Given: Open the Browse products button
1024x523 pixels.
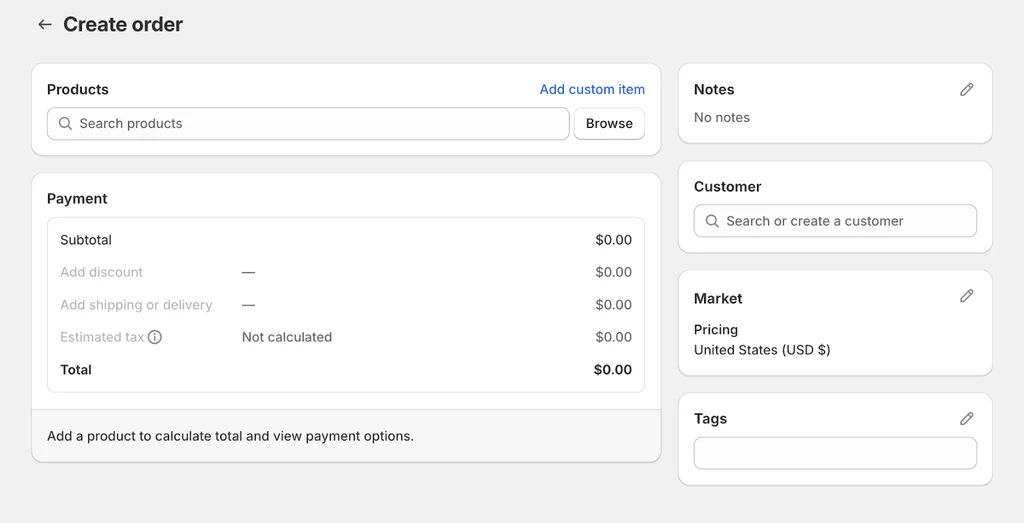Looking at the screenshot, I should coord(609,123).
